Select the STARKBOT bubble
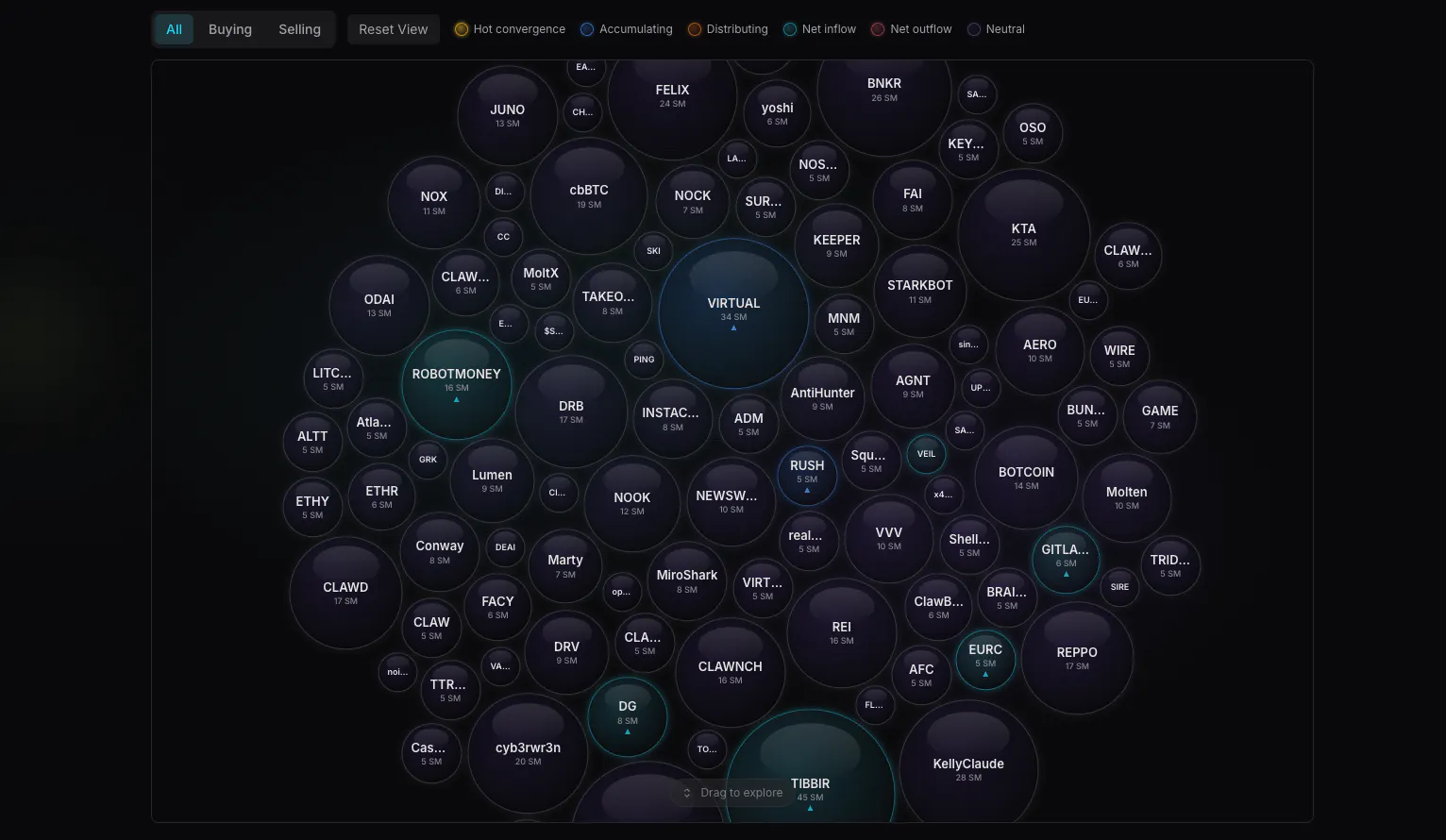 point(920,292)
